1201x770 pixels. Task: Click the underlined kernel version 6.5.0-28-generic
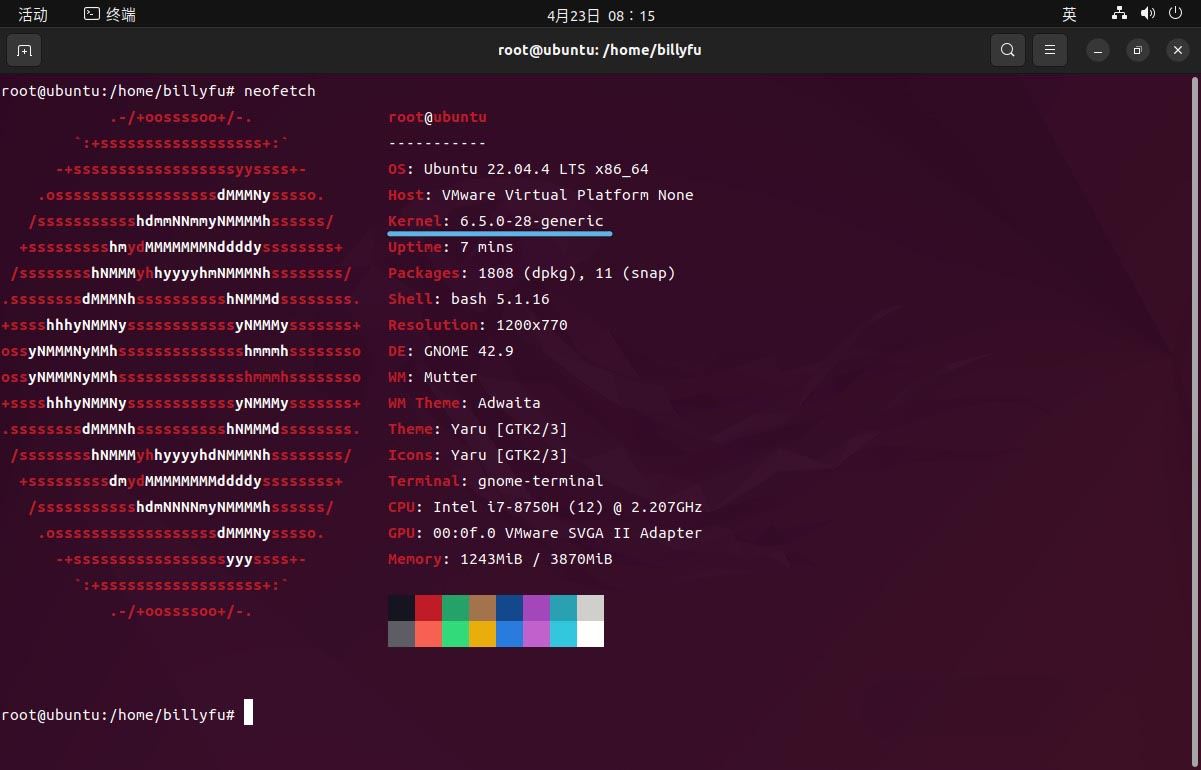pyautogui.click(x=531, y=221)
